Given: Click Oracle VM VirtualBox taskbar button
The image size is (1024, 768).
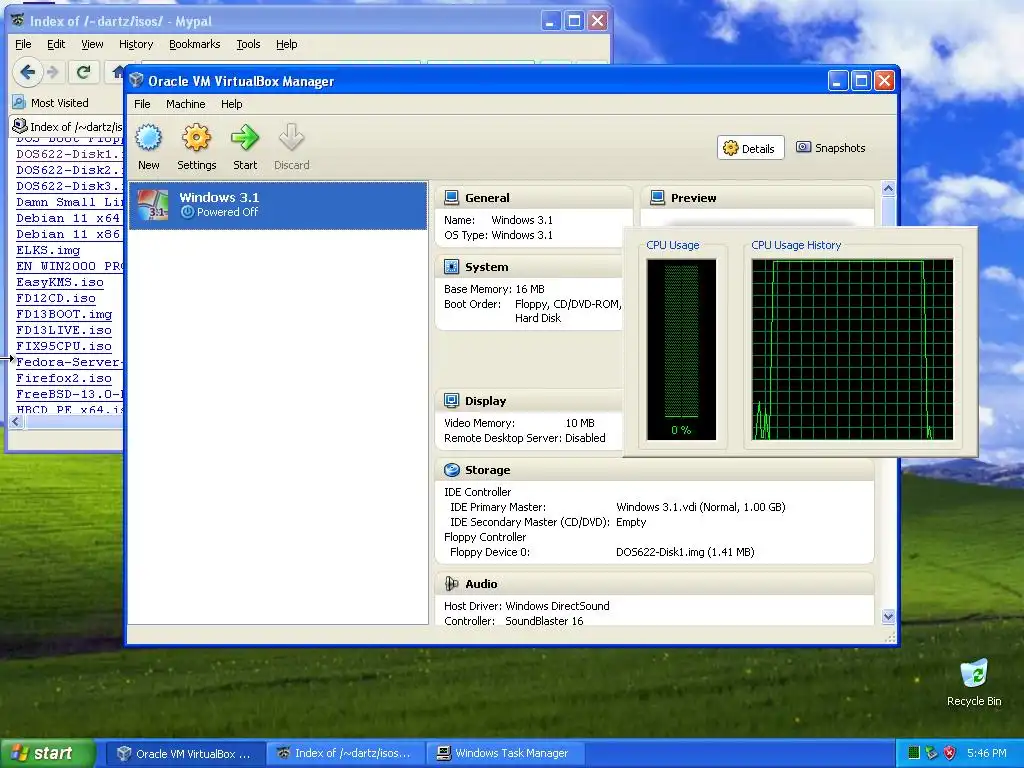Looking at the screenshot, I should click(x=184, y=753).
